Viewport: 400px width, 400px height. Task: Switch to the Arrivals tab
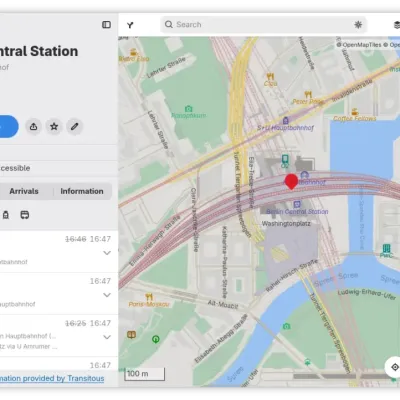click(x=24, y=191)
